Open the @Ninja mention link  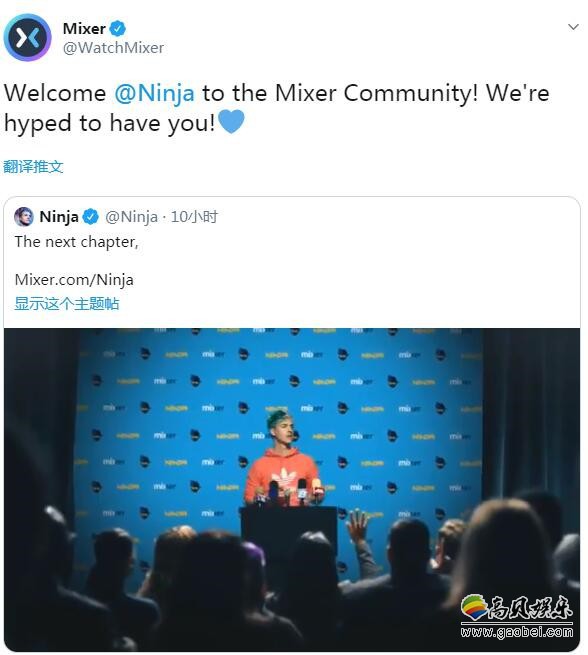(155, 93)
